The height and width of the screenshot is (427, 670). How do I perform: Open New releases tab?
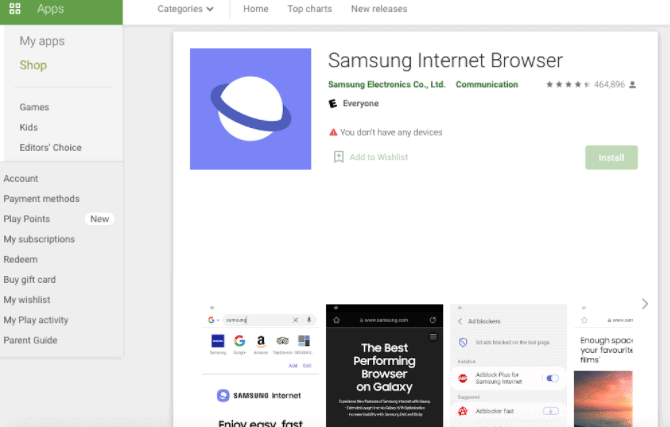(379, 9)
